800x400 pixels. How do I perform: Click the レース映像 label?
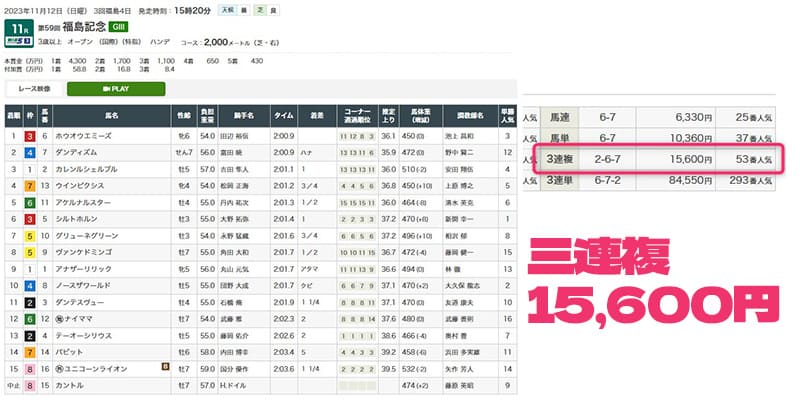[34, 89]
